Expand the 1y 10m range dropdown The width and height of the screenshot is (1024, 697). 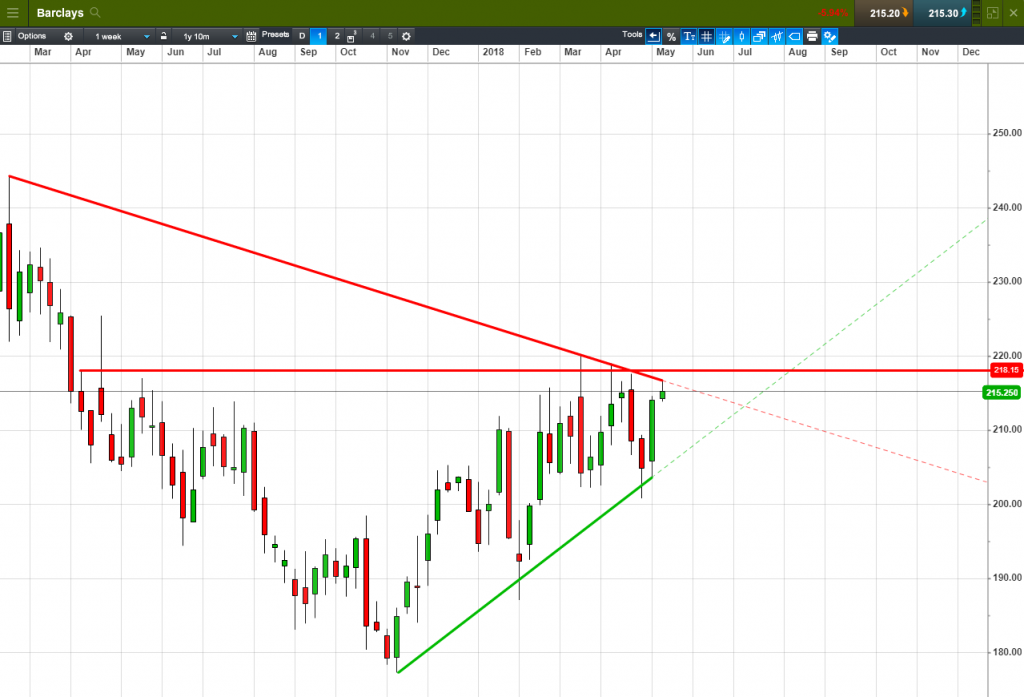pyautogui.click(x=208, y=37)
